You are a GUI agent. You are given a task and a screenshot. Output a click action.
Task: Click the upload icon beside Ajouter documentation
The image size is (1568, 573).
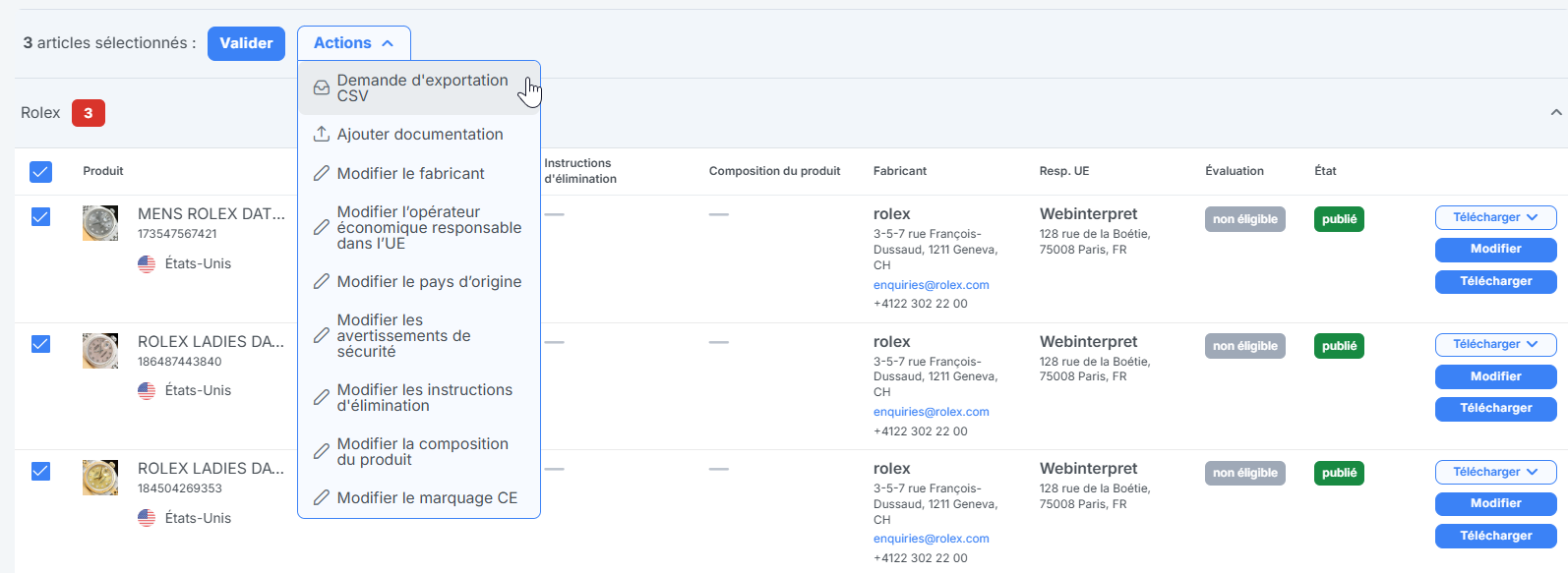[321, 134]
